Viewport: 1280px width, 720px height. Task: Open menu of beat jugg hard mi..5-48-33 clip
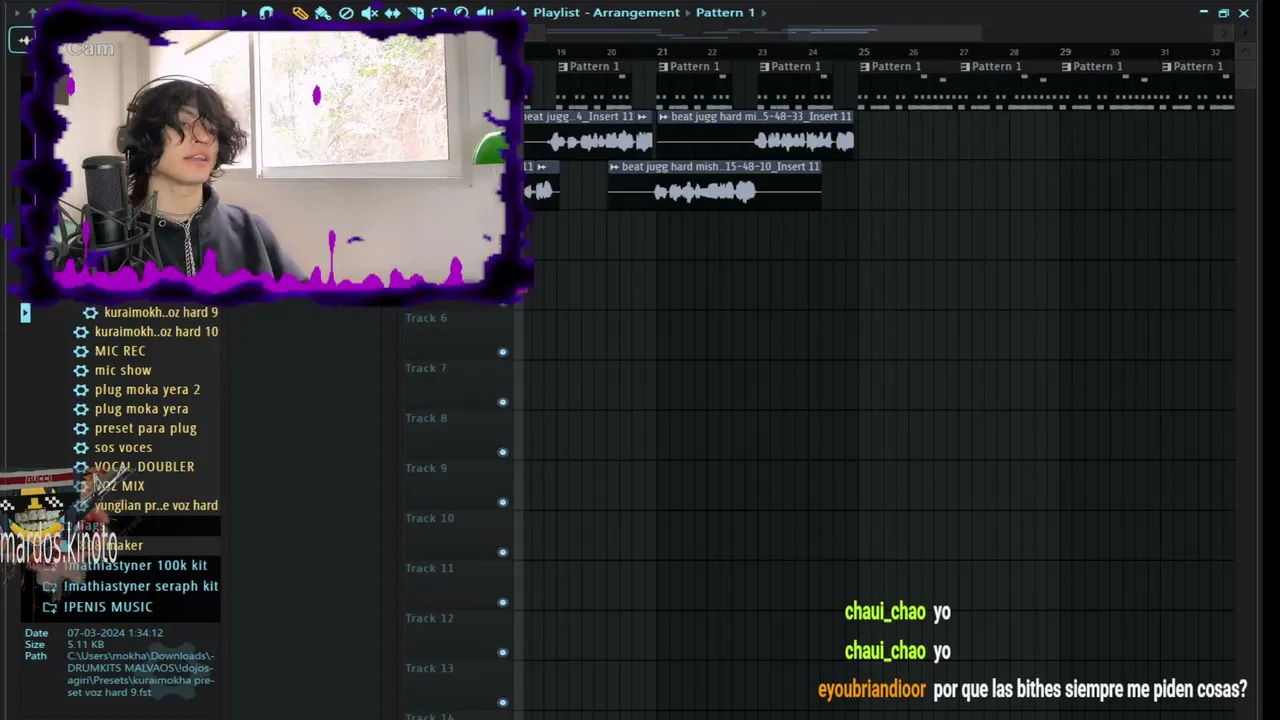point(663,117)
